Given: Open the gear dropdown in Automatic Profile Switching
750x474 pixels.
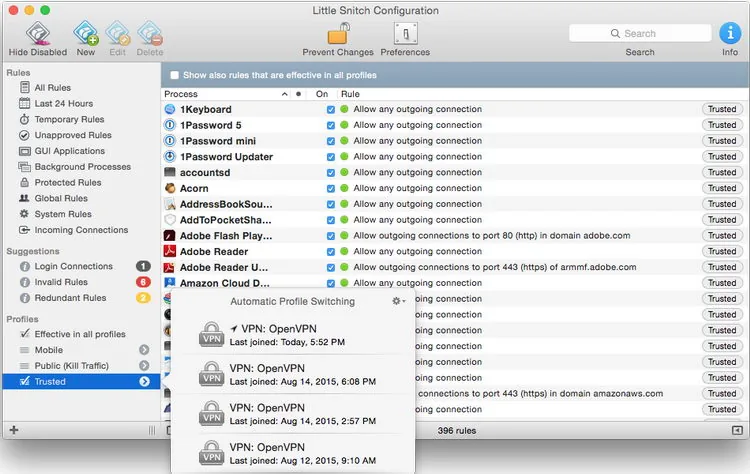Looking at the screenshot, I should tap(398, 301).
